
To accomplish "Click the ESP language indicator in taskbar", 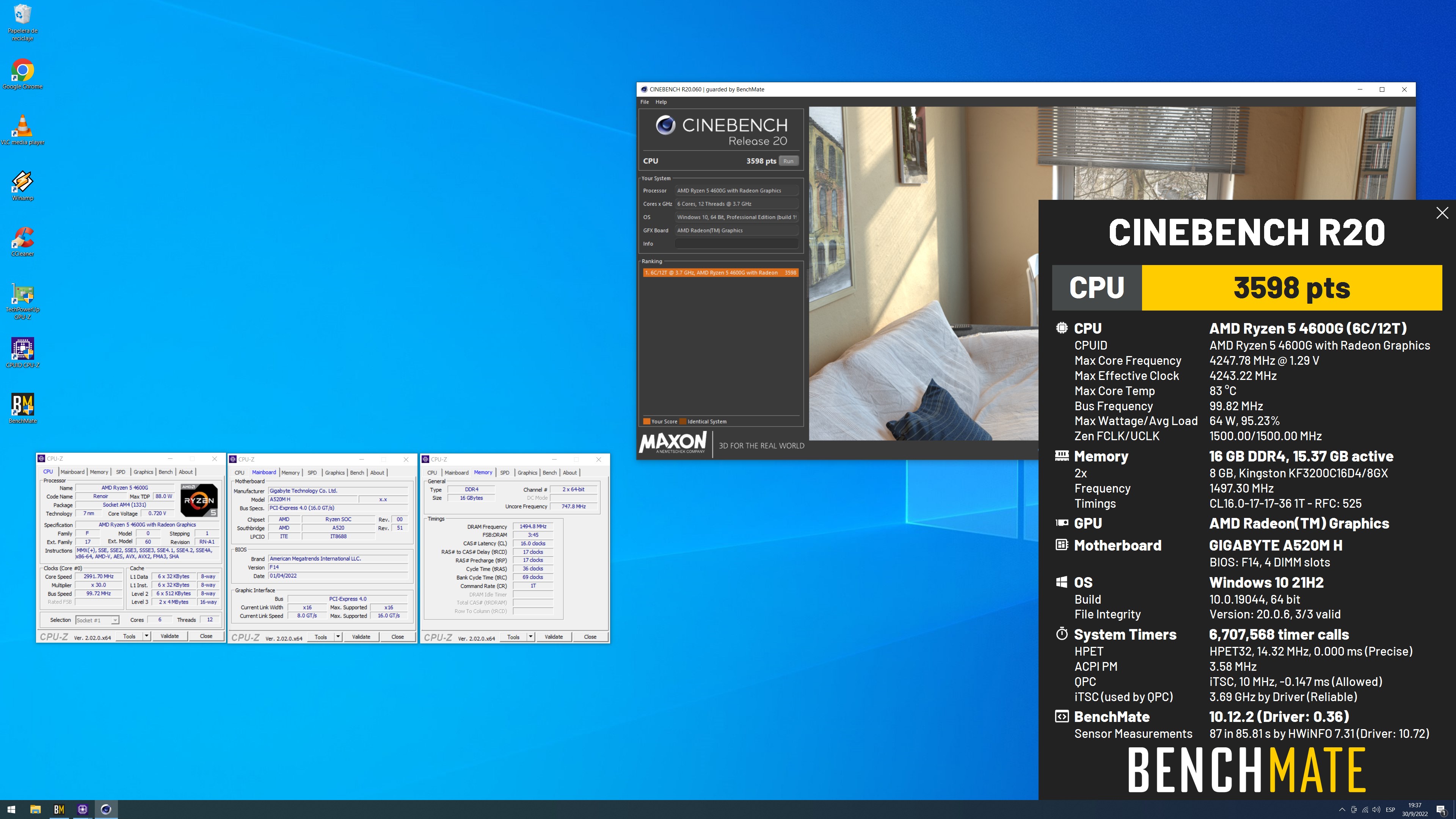I will point(1390,810).
